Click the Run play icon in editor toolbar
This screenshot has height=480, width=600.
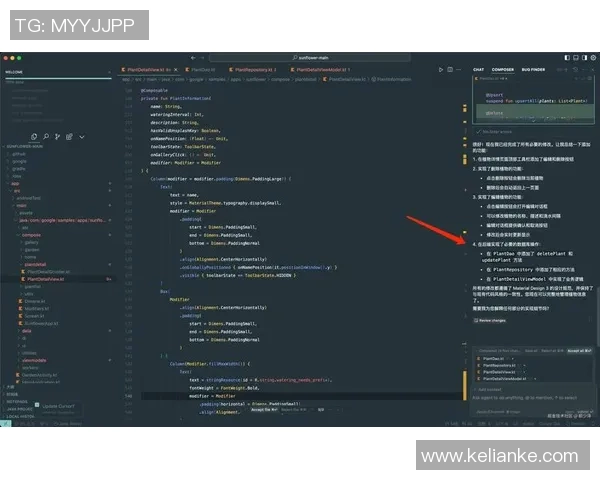(x=440, y=70)
